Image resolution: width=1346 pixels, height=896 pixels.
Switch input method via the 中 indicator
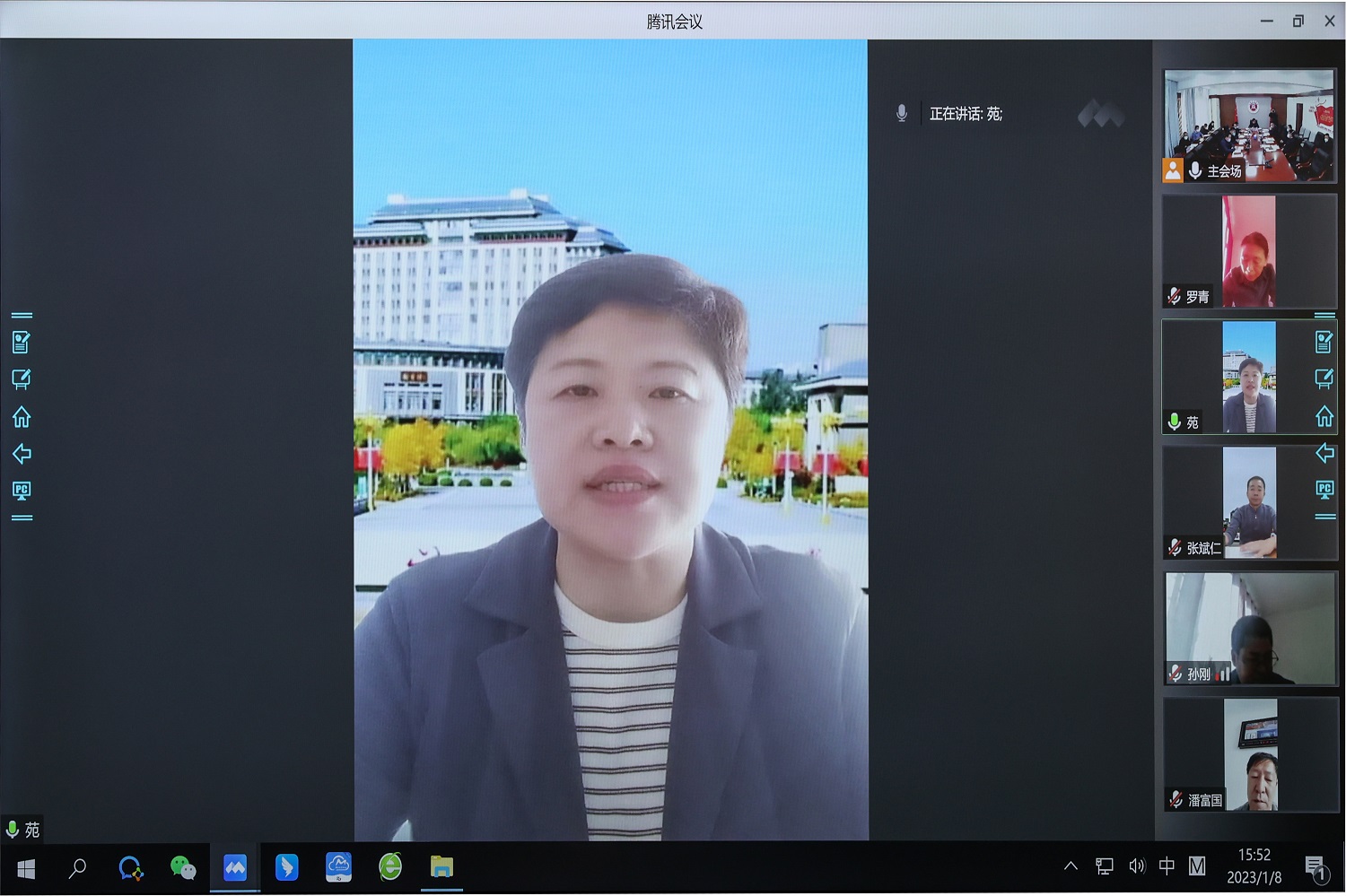tap(1166, 866)
